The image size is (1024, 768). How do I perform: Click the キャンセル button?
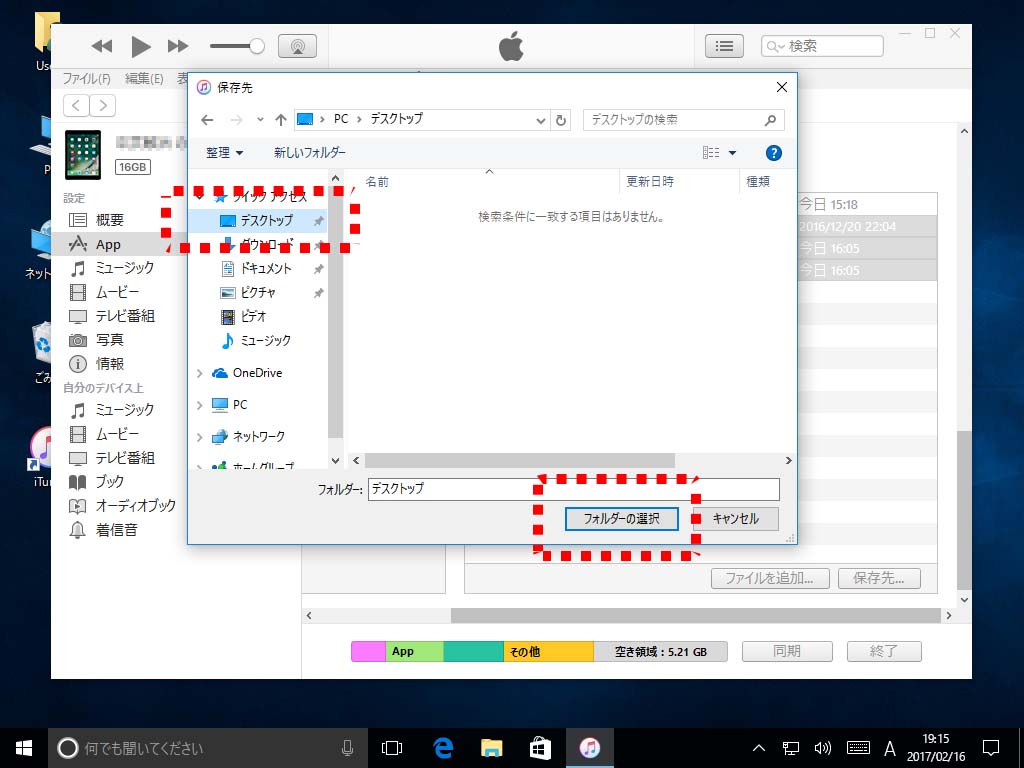coord(735,519)
